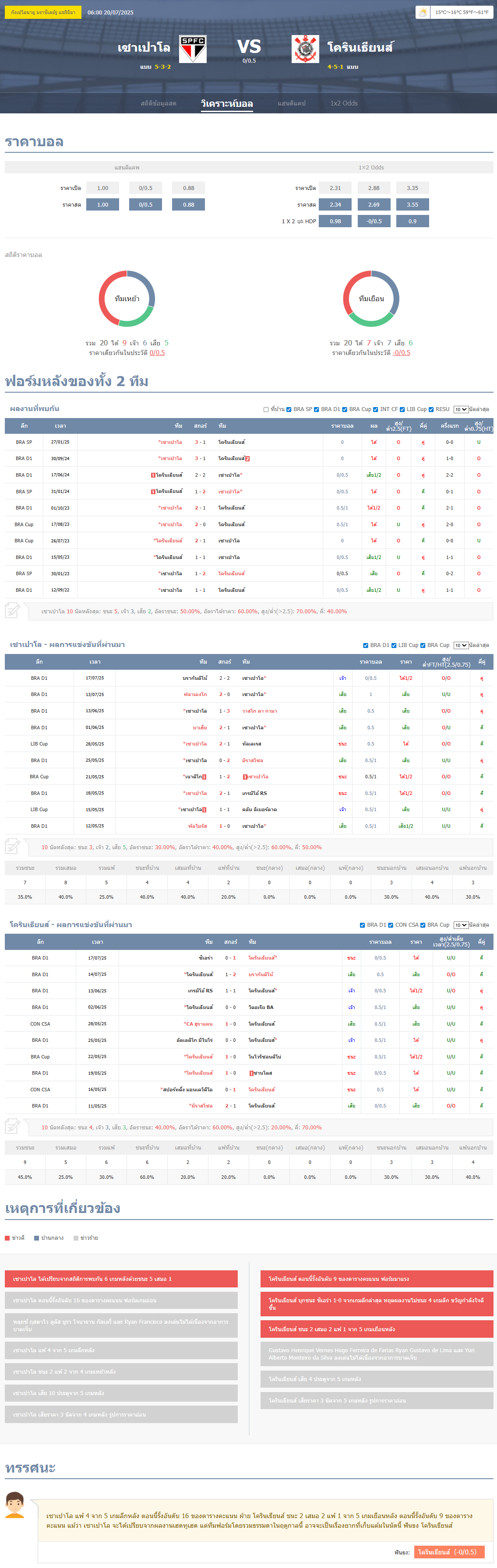Click ราคาสด 1x2 home odds 2.34
This screenshot has height=1568, width=497.
pyautogui.click(x=335, y=204)
